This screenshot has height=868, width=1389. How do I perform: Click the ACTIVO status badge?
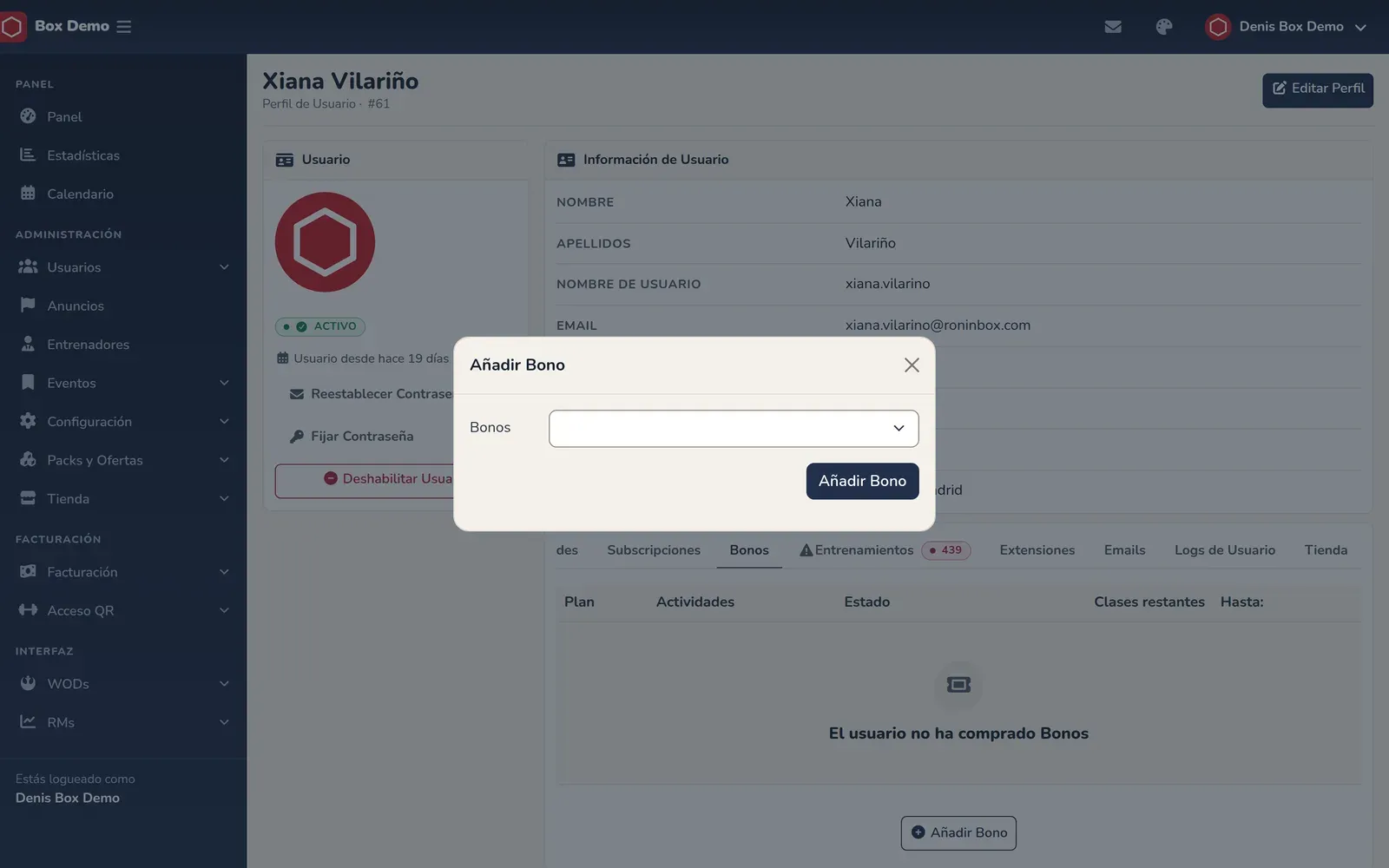(x=320, y=326)
